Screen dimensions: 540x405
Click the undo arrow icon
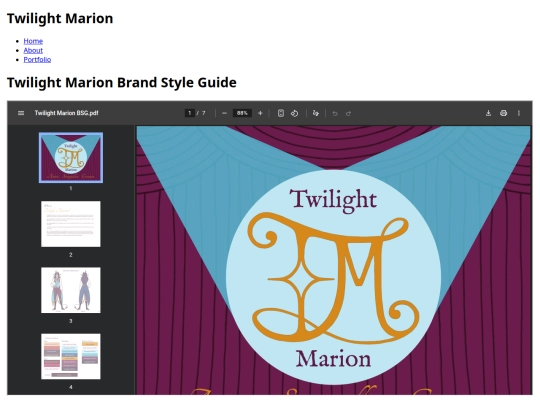pyautogui.click(x=335, y=113)
